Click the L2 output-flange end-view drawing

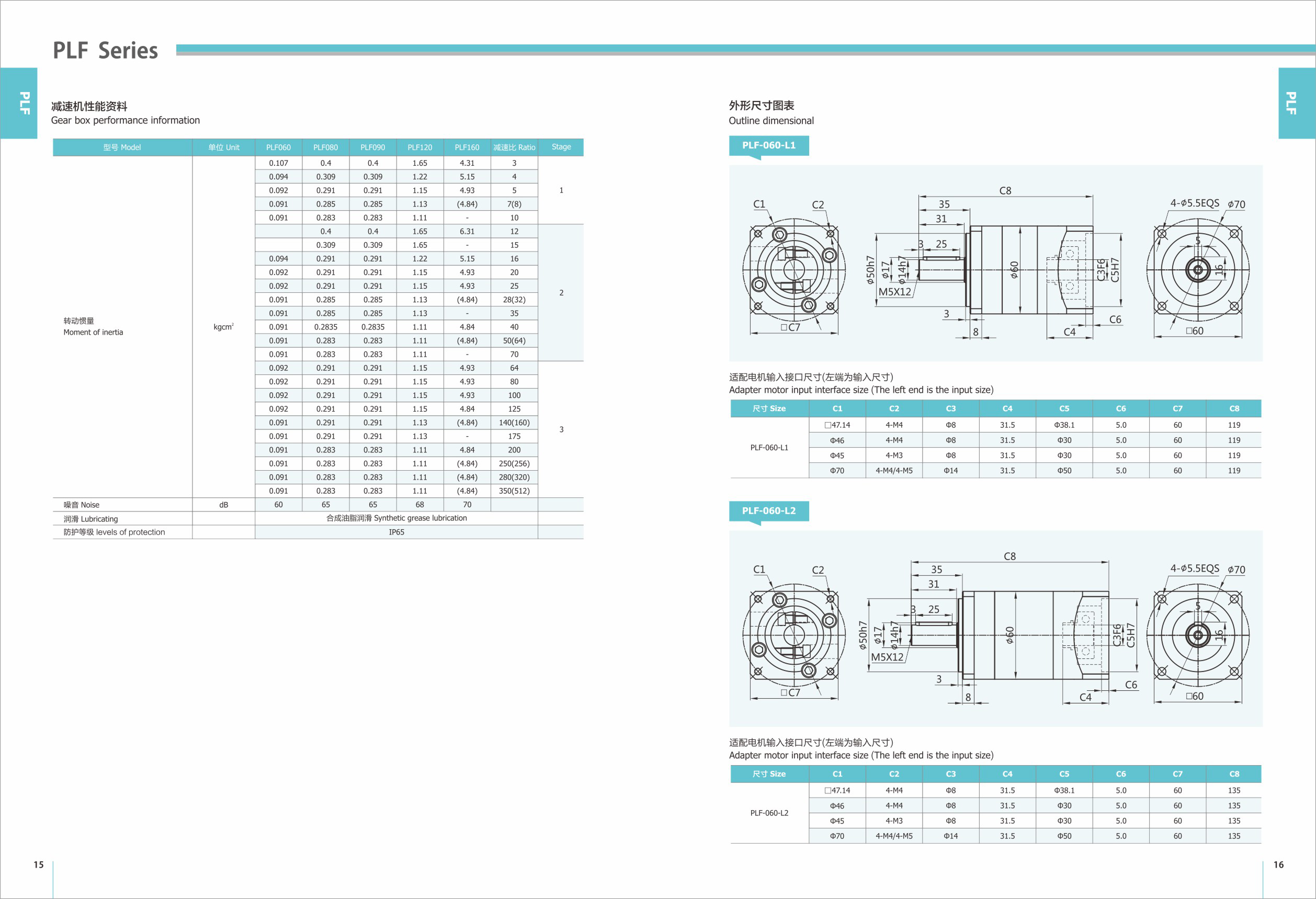(1198, 635)
